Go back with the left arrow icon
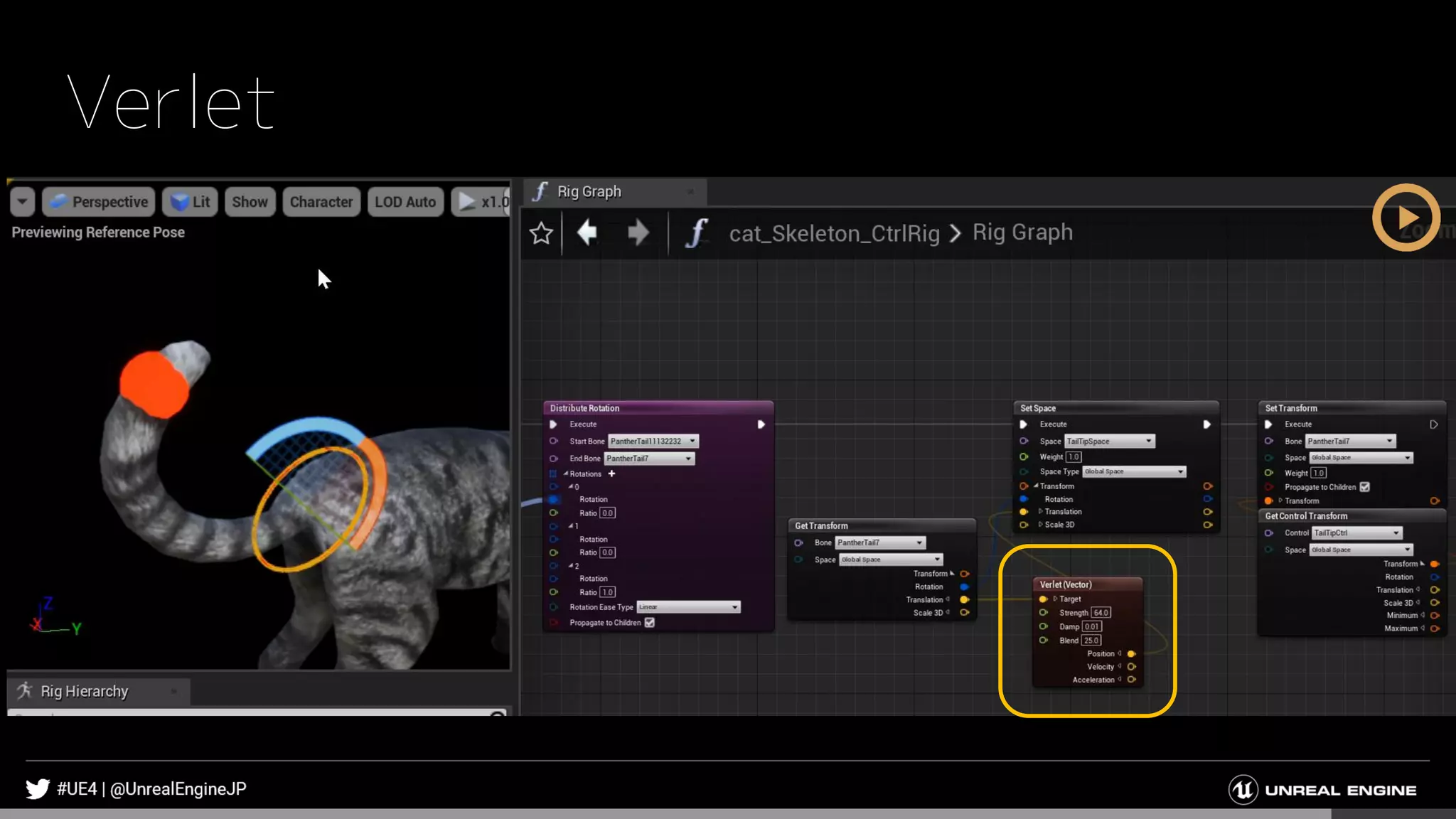 587,232
